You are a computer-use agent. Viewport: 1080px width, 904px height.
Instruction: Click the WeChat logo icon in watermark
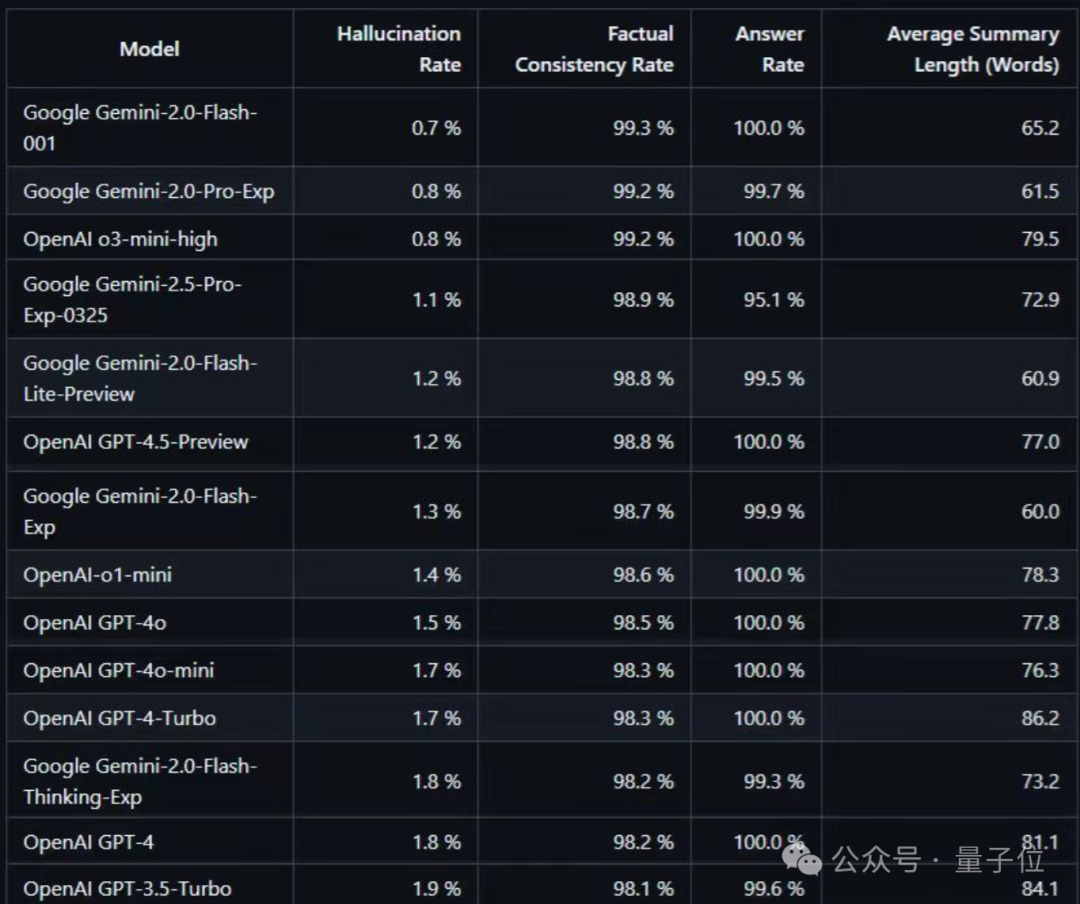[x=802, y=859]
